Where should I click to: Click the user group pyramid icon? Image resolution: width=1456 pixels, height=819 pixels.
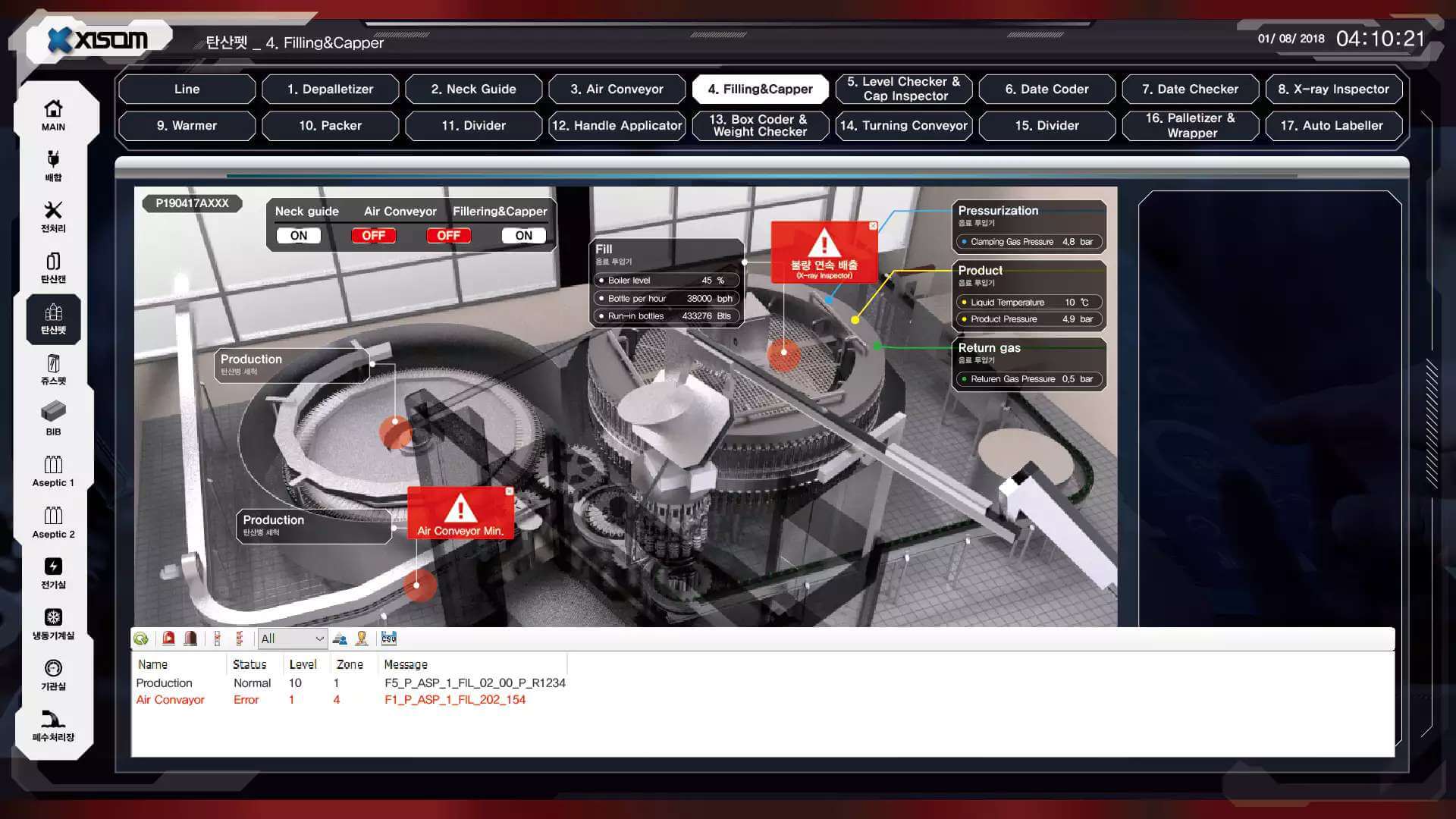coord(340,639)
